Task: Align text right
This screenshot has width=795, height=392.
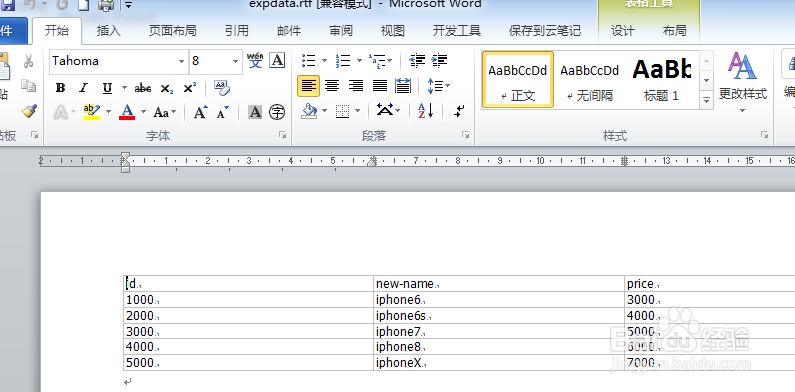Action: coord(356,86)
